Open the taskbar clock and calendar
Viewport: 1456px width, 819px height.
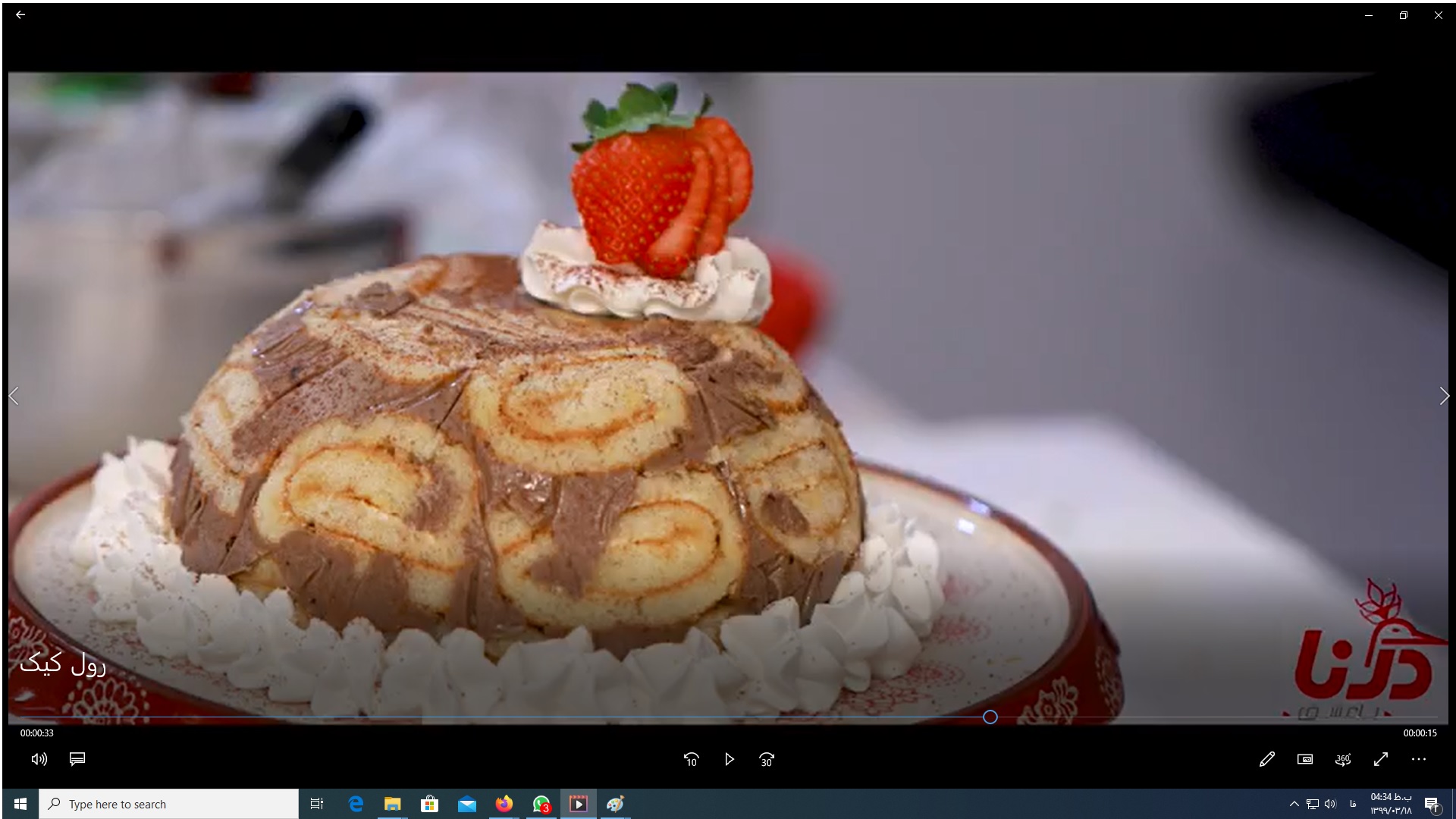(1391, 804)
